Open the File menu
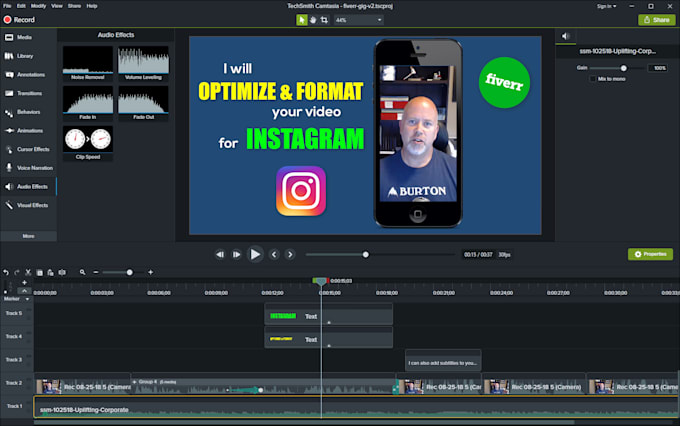Screen dimensions: 680x426 7,6
